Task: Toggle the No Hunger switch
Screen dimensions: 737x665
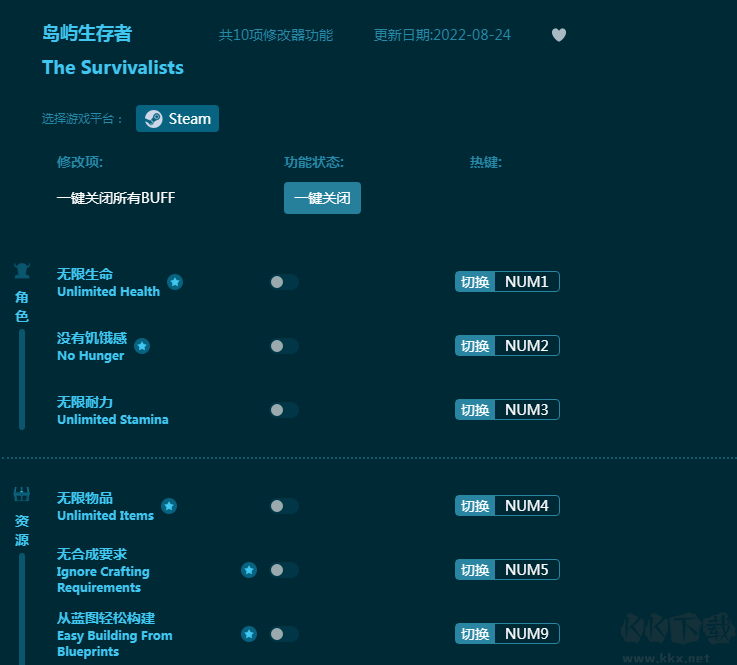Action: click(x=284, y=346)
